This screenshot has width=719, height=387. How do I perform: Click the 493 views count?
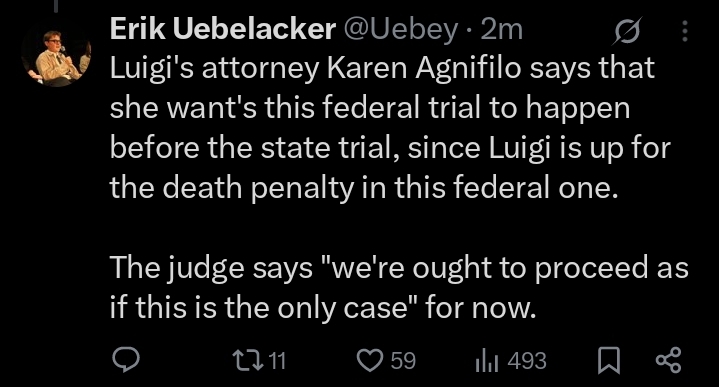(527, 360)
